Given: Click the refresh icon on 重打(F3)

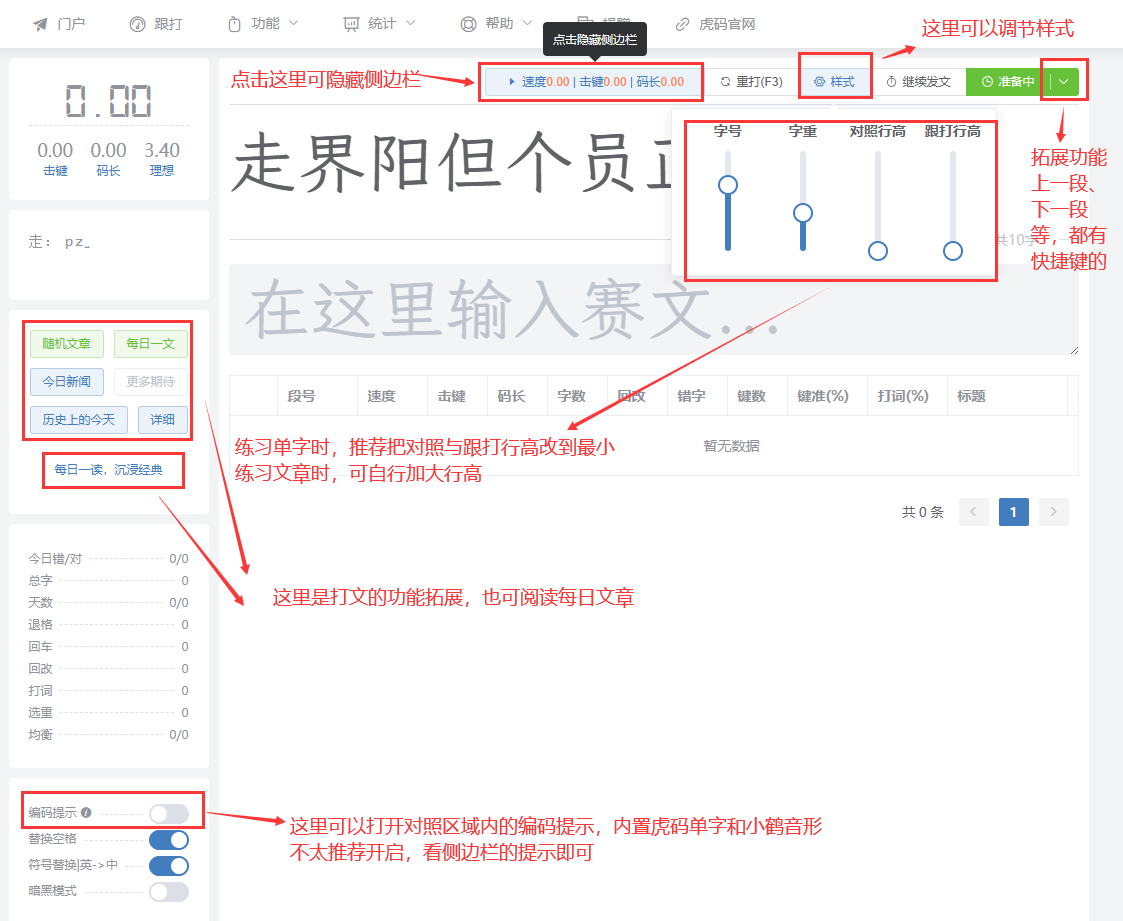Looking at the screenshot, I should tap(725, 82).
